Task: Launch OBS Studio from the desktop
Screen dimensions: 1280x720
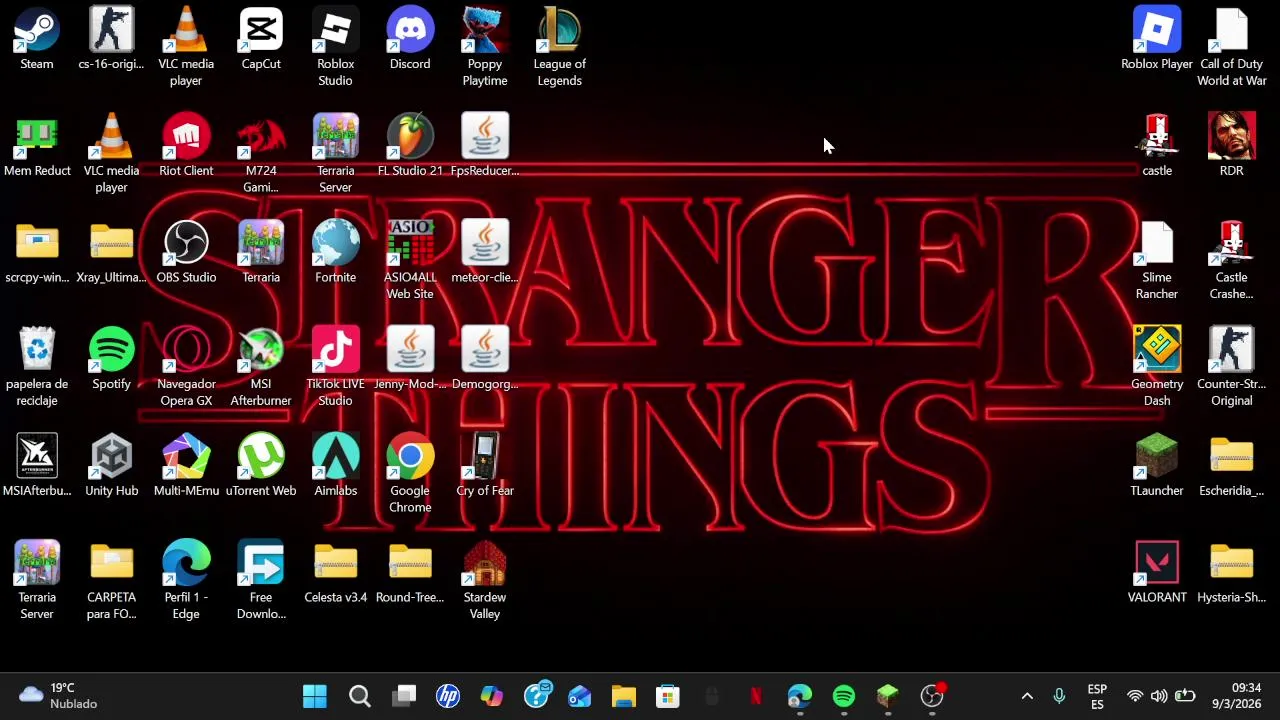Action: (x=186, y=253)
